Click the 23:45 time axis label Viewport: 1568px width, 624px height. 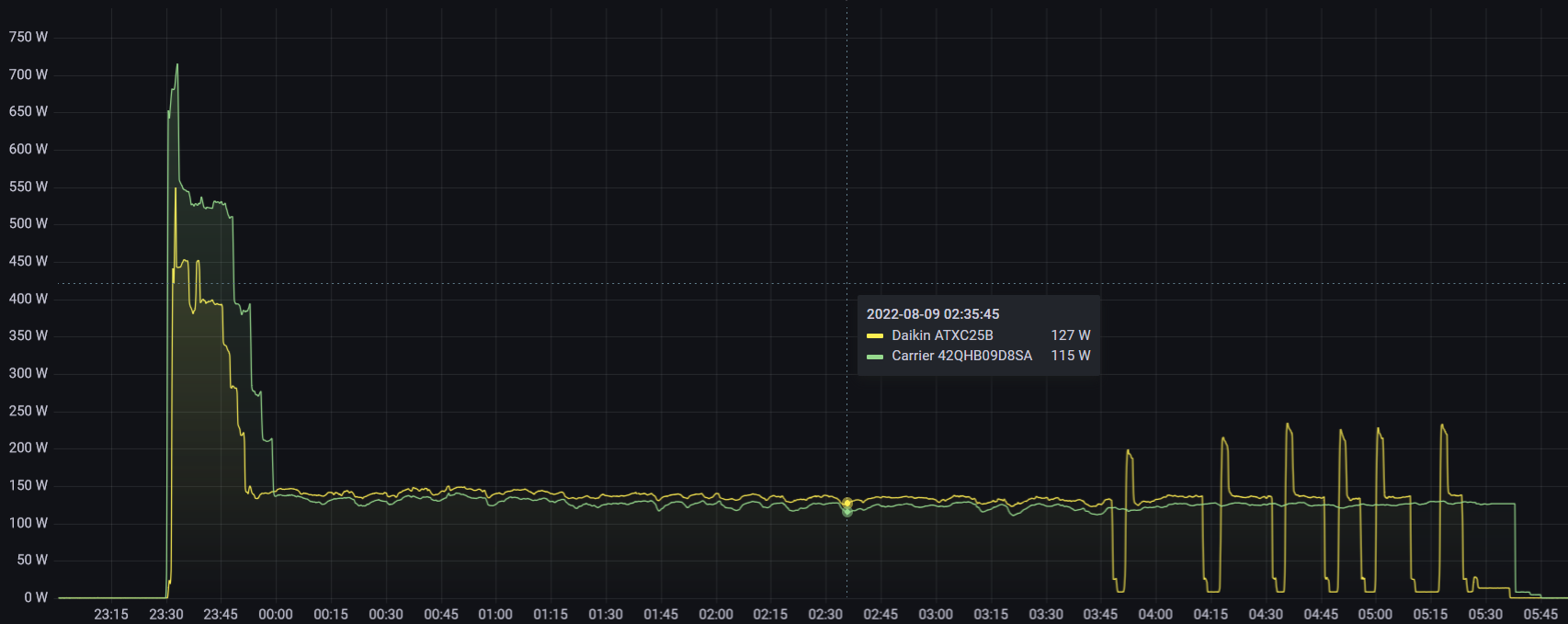[221, 614]
